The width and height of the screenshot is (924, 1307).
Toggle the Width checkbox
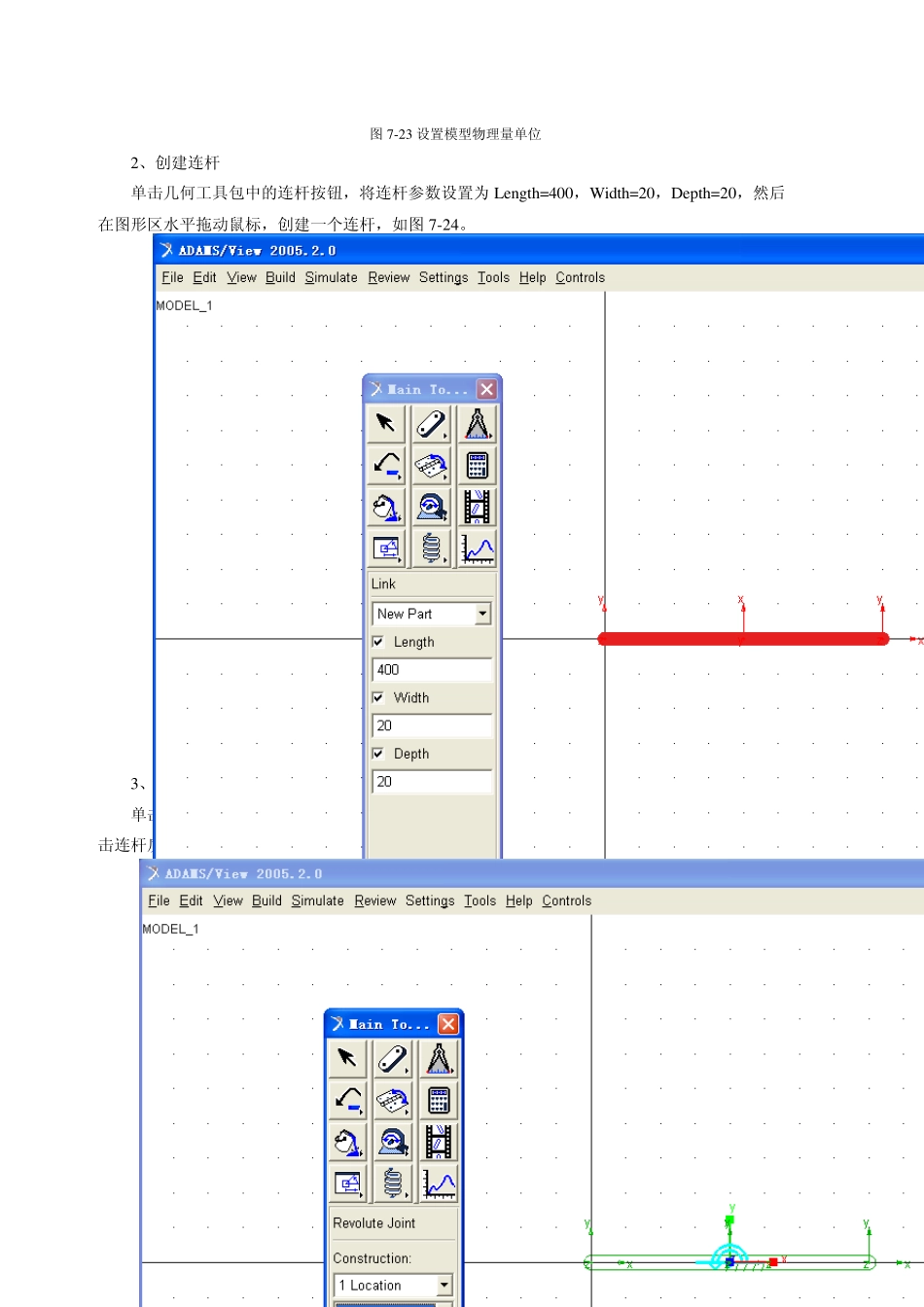pyautogui.click(x=378, y=697)
